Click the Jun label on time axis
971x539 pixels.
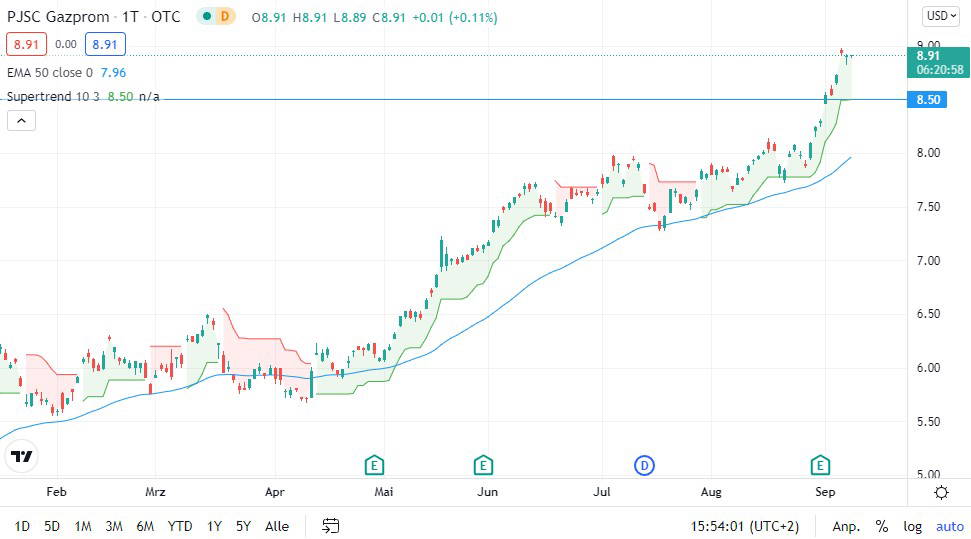tap(487, 492)
